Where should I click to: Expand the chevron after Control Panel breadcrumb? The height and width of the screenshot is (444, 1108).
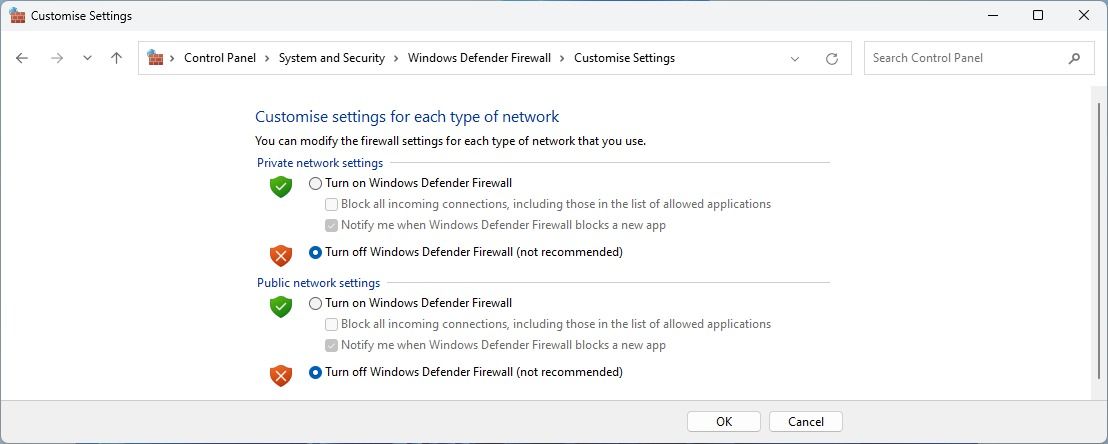click(x=268, y=58)
